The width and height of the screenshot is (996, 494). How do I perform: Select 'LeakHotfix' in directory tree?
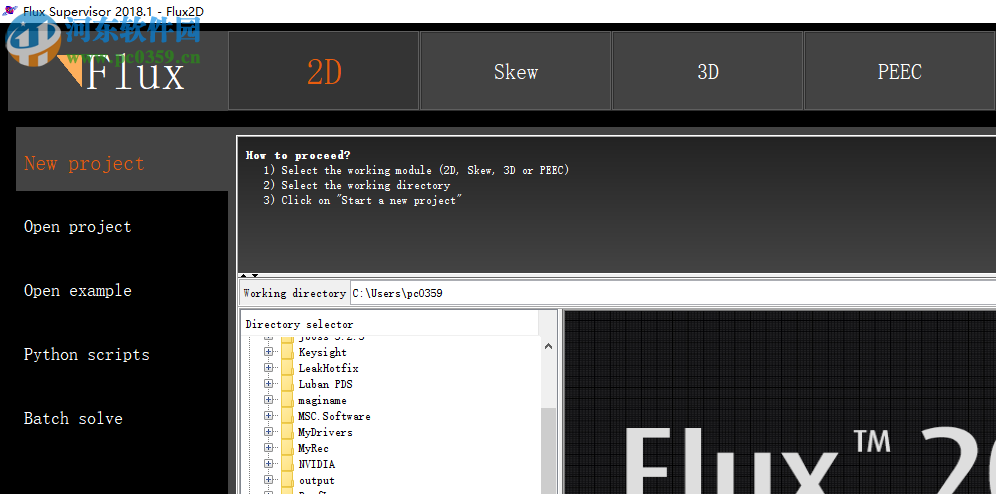click(x=328, y=368)
